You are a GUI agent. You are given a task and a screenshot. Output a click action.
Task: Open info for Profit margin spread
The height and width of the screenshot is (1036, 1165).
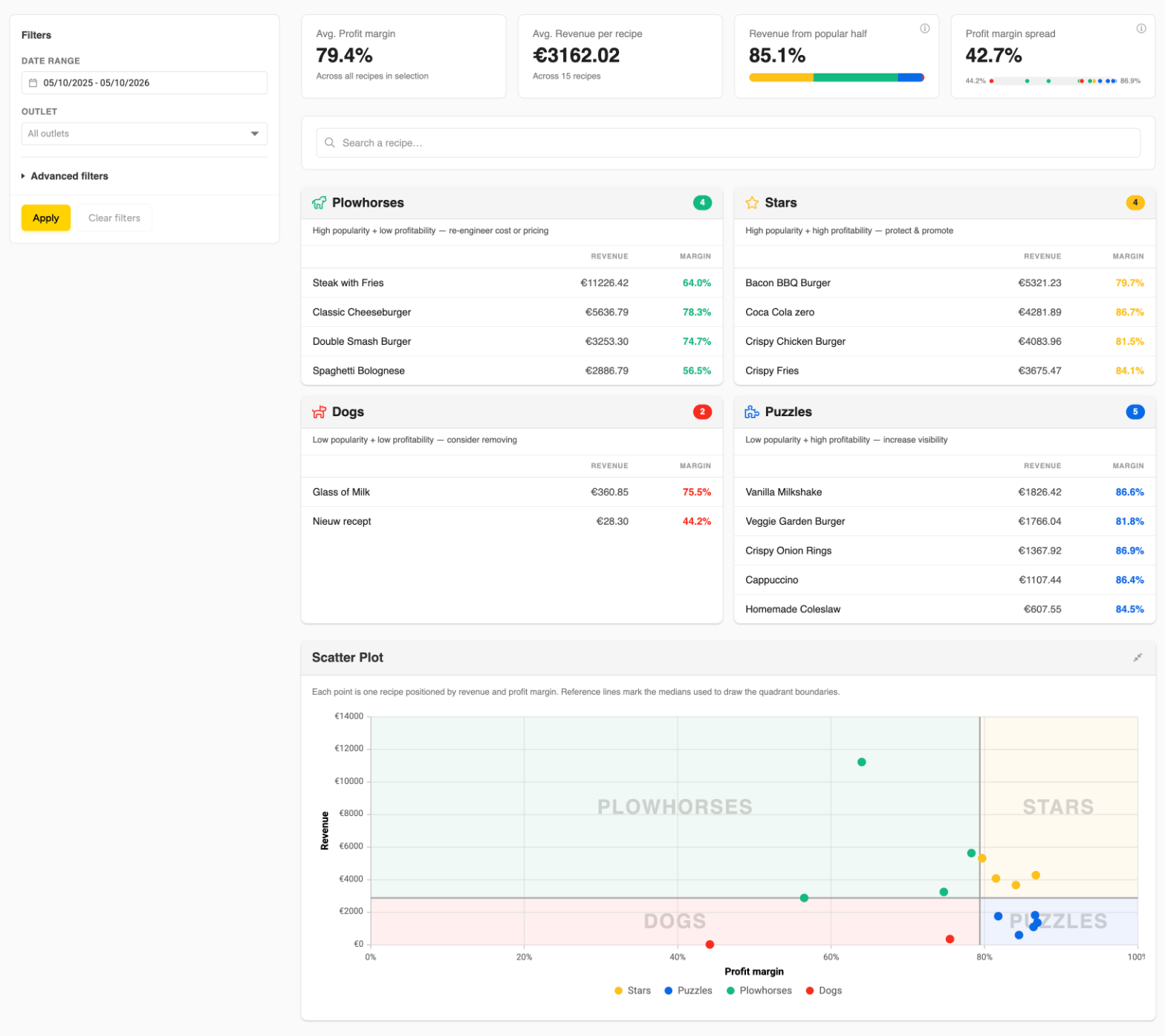[1141, 28]
